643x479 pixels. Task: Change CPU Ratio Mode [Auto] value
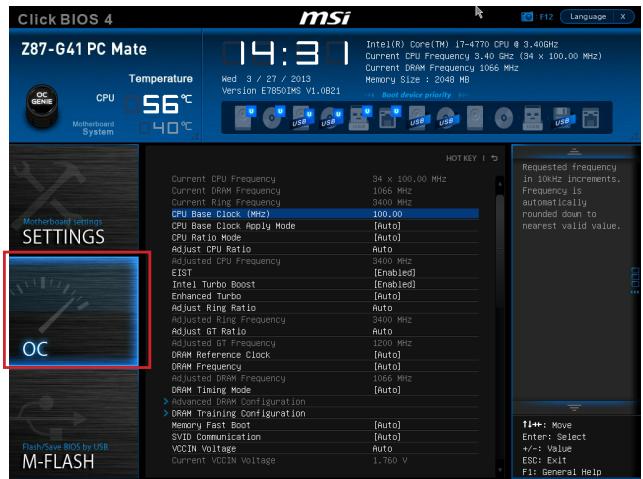(x=387, y=237)
